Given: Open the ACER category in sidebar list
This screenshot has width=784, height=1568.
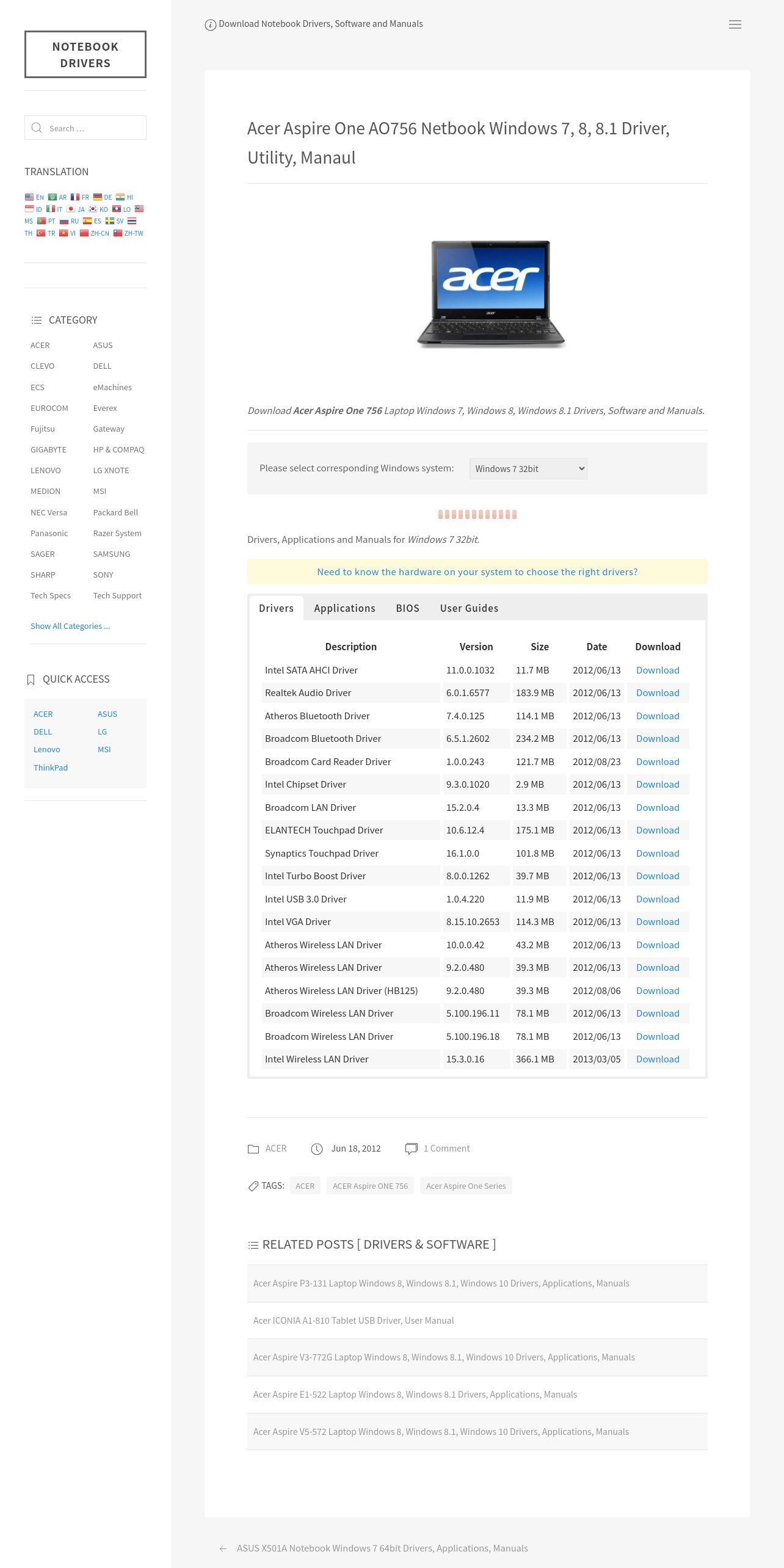Looking at the screenshot, I should pyautogui.click(x=40, y=345).
